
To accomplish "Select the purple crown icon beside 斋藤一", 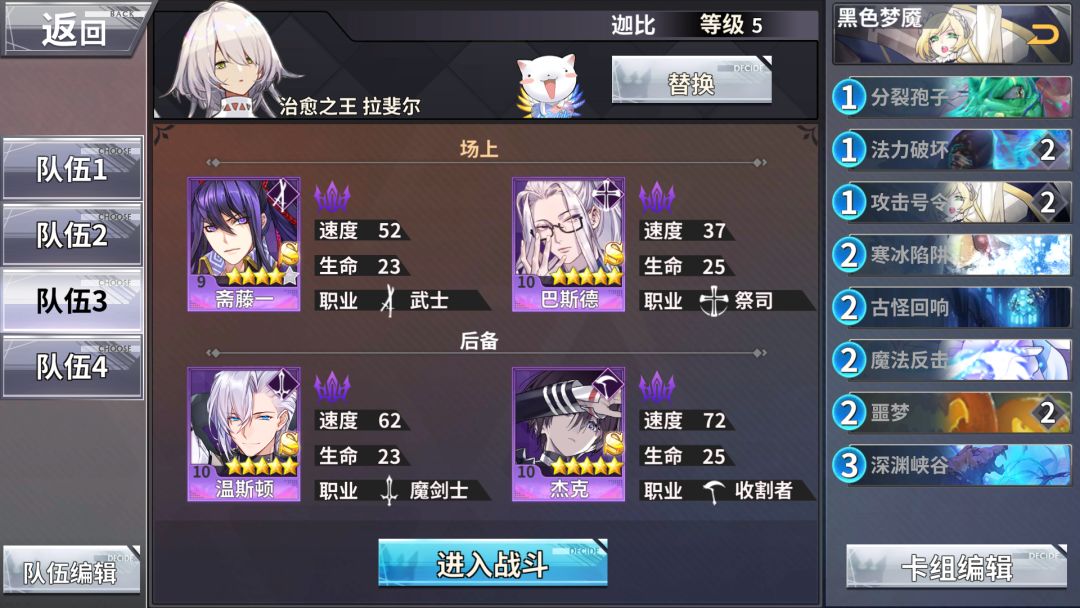I will (x=332, y=198).
